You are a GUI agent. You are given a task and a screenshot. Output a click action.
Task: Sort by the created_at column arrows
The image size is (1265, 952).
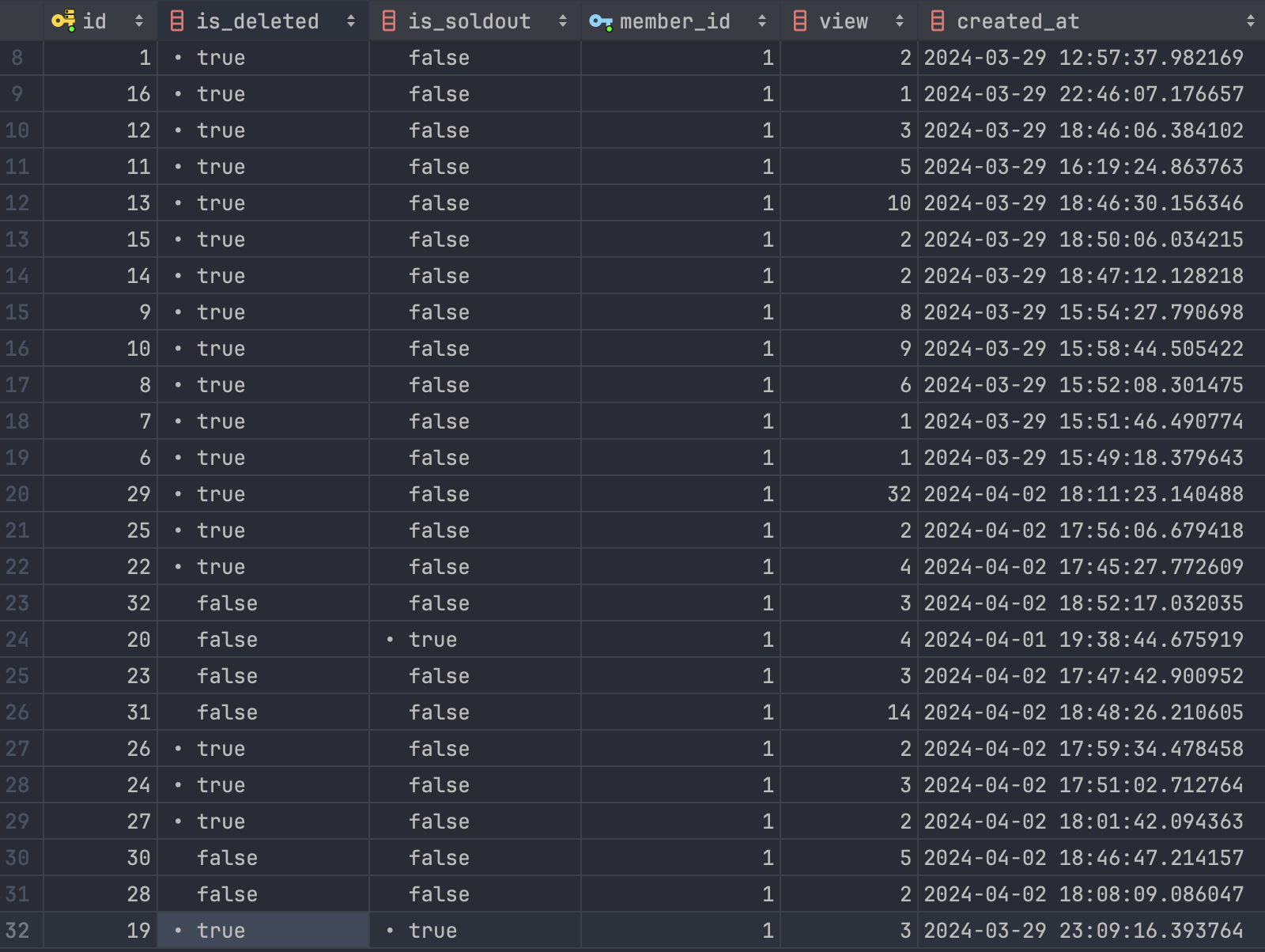[x=1251, y=21]
